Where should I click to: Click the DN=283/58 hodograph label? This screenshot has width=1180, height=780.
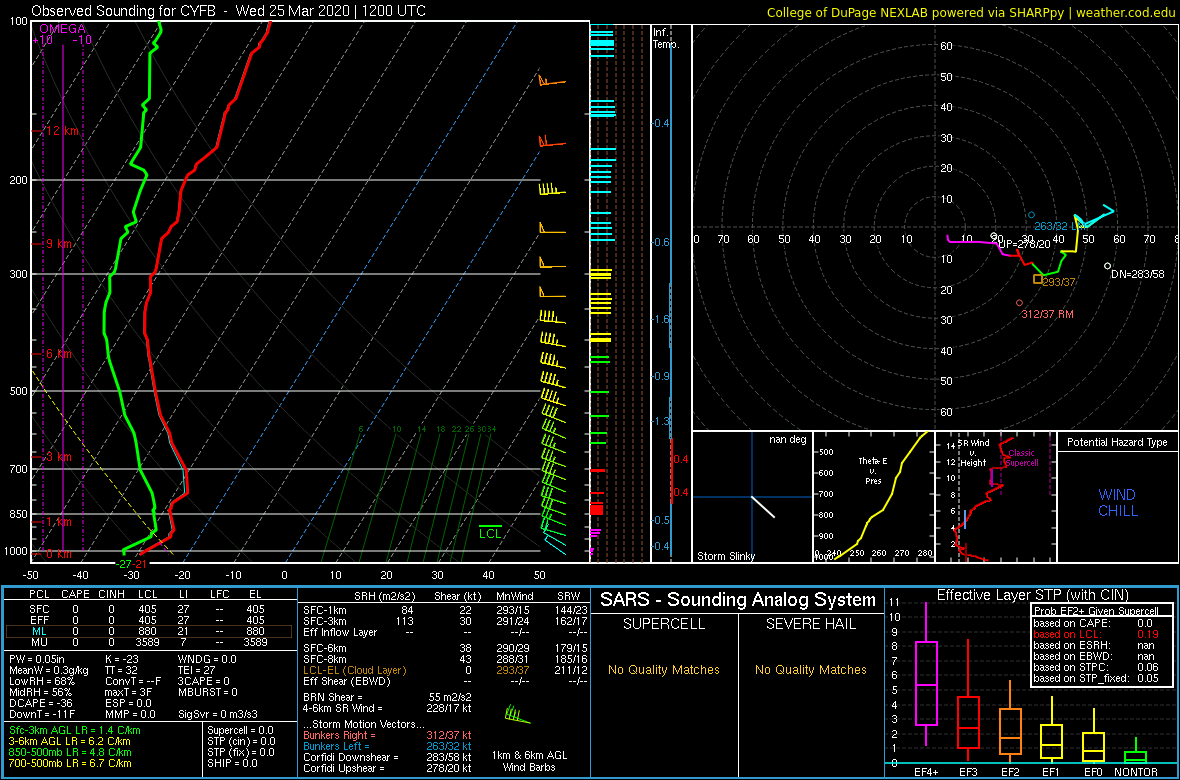click(x=1138, y=274)
